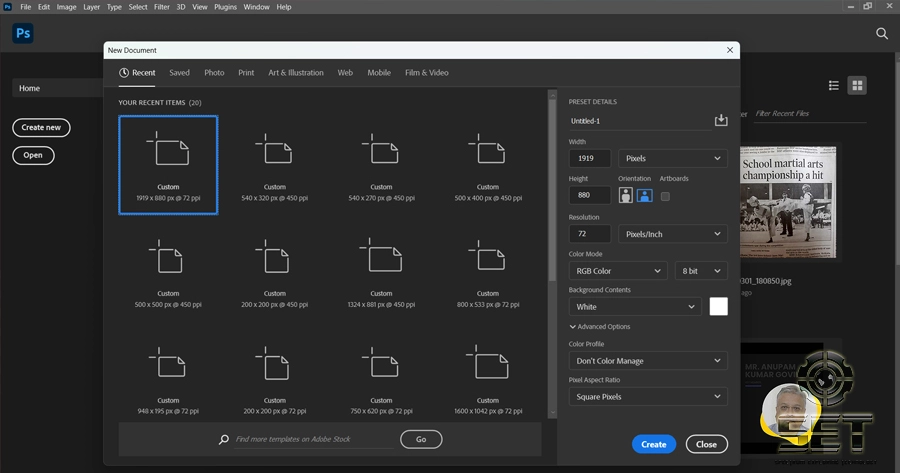Viewport: 900px width, 473px height.
Task: Toggle the Artboards checkbox
Action: [x=665, y=196]
